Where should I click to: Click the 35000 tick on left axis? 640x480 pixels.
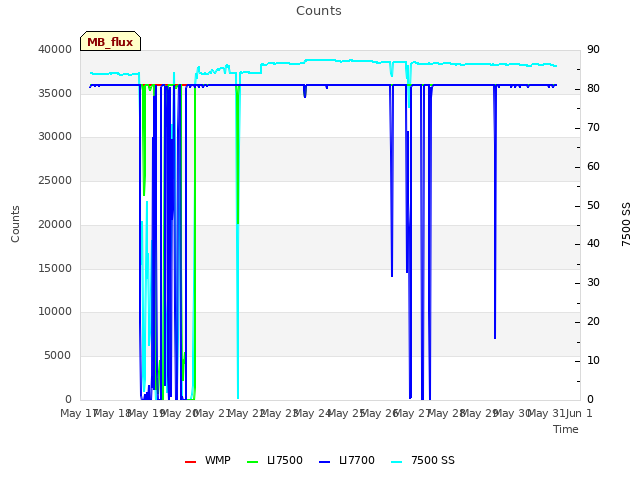(x=55, y=93)
